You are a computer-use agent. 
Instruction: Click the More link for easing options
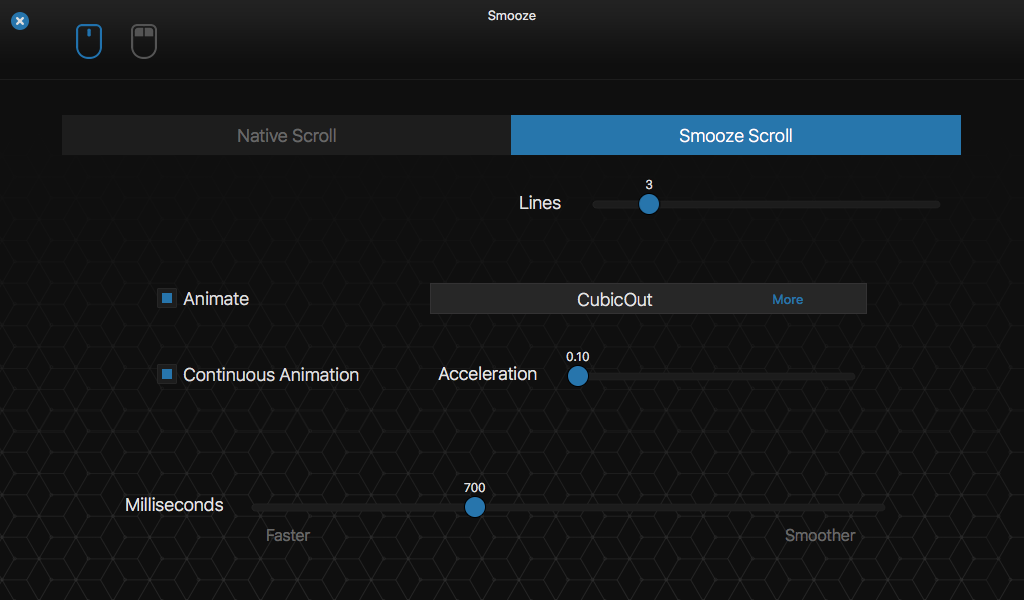click(788, 300)
